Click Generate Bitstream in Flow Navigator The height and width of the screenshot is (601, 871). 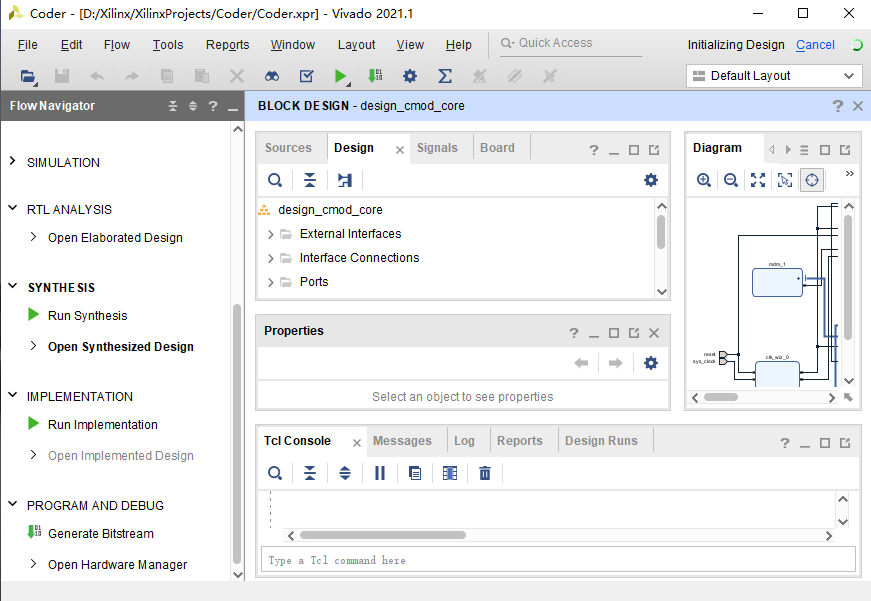(101, 533)
